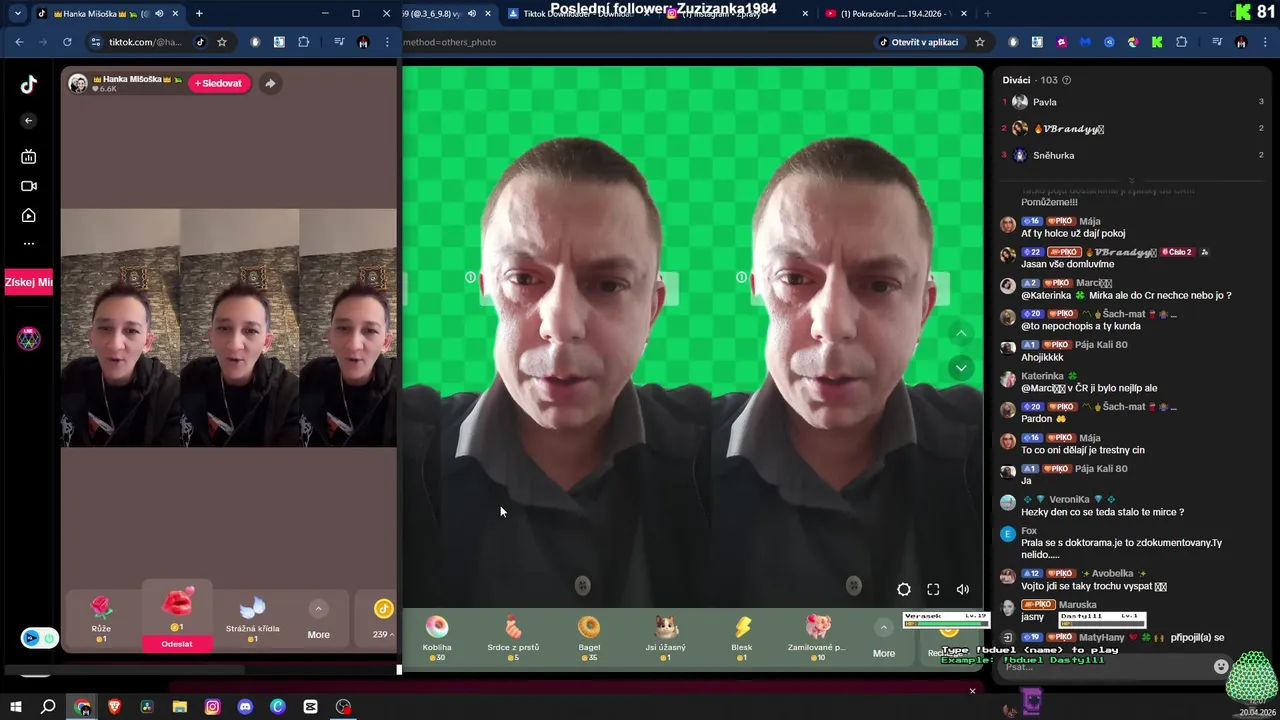Expand More gifts in the small window
This screenshot has width=1280, height=720.
(x=318, y=620)
